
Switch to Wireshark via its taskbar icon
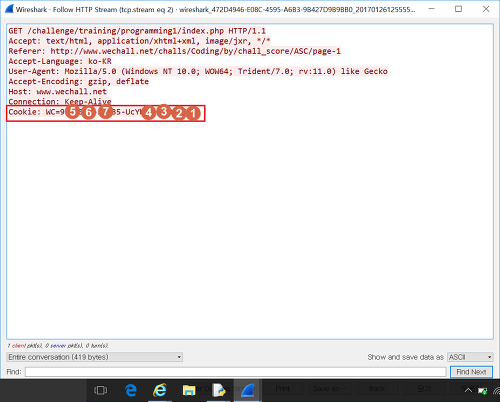(247, 390)
